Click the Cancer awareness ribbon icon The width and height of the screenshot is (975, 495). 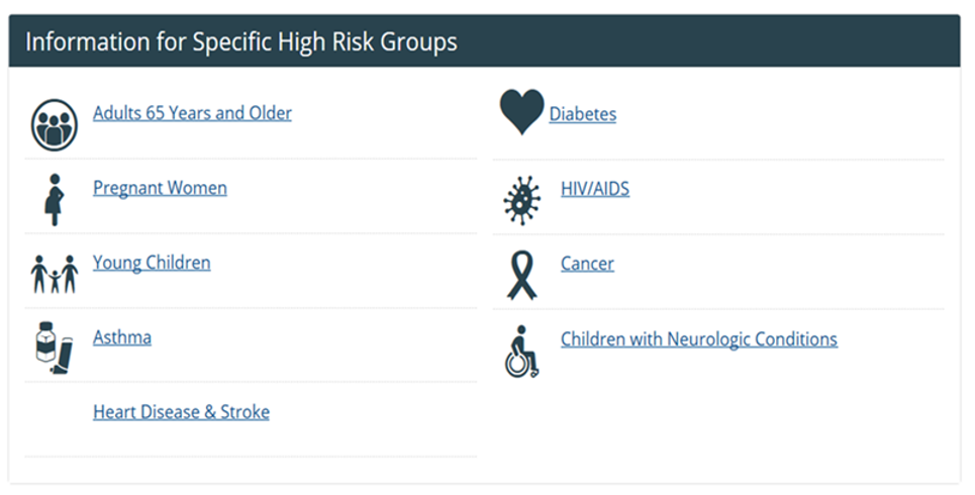521,275
